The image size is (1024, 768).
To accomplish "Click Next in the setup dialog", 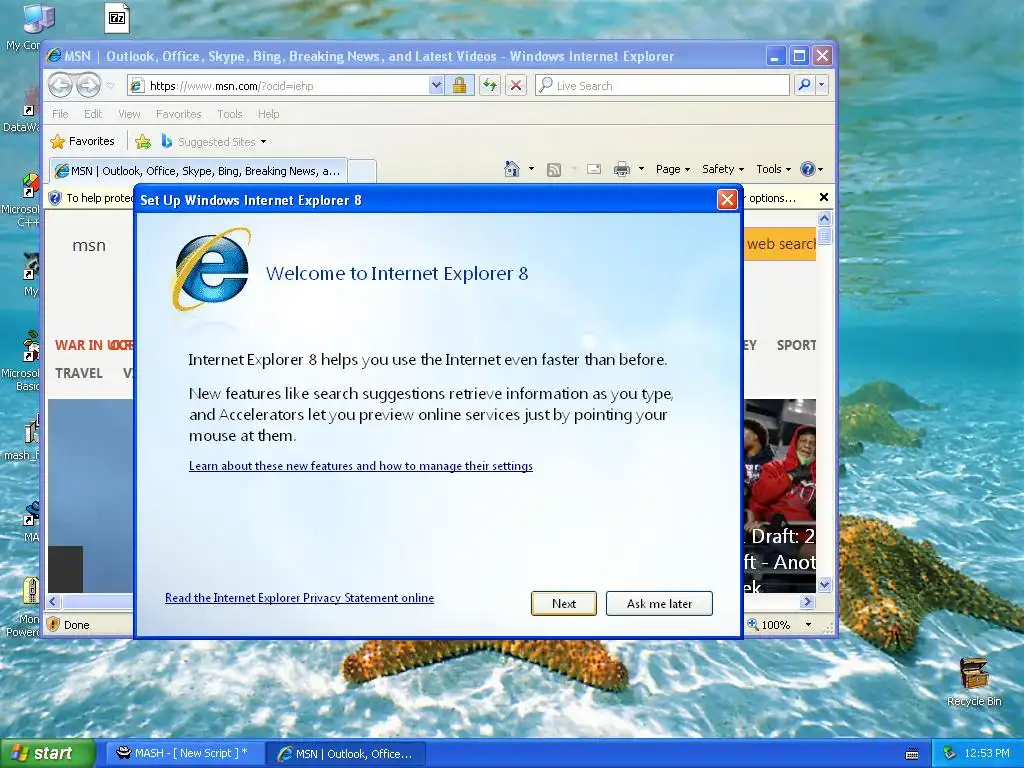I will coord(564,603).
